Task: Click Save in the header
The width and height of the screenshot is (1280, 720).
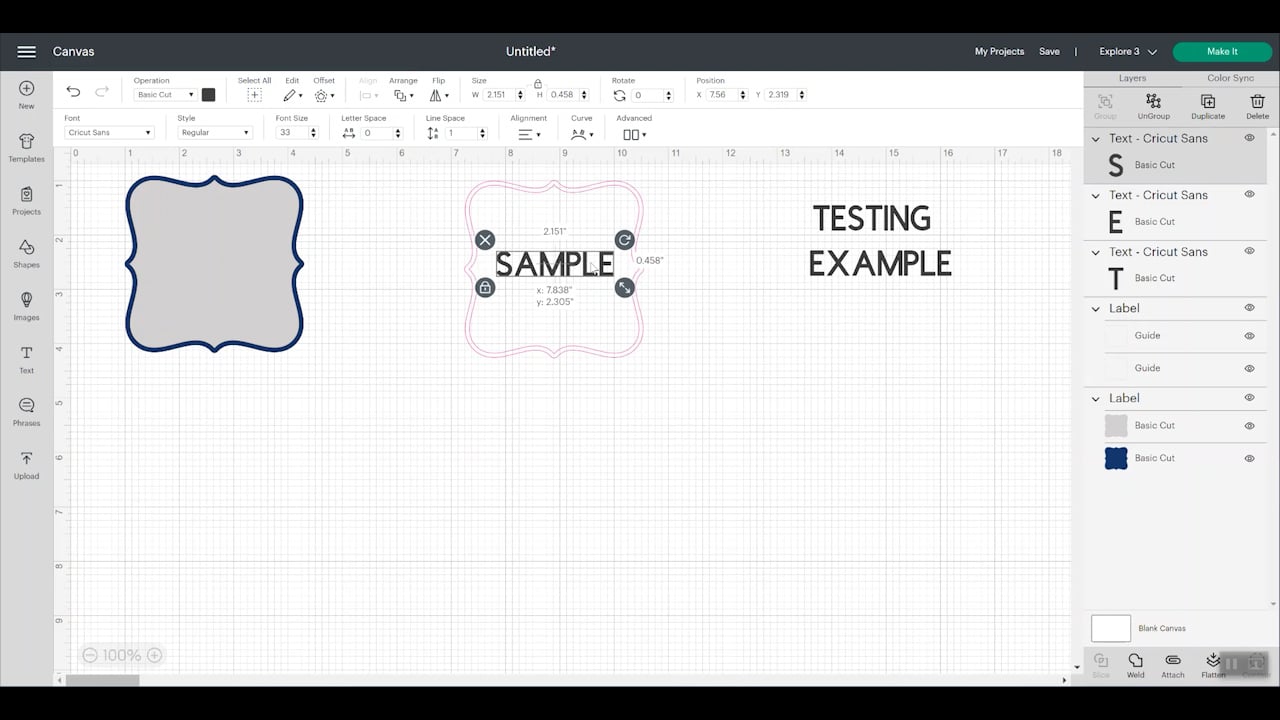Action: click(x=1049, y=52)
